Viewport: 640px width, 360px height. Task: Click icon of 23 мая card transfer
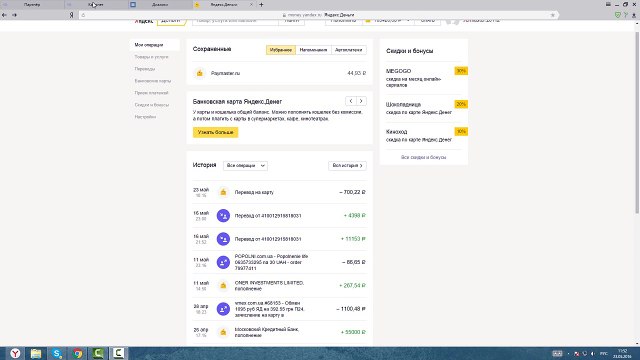click(x=223, y=192)
